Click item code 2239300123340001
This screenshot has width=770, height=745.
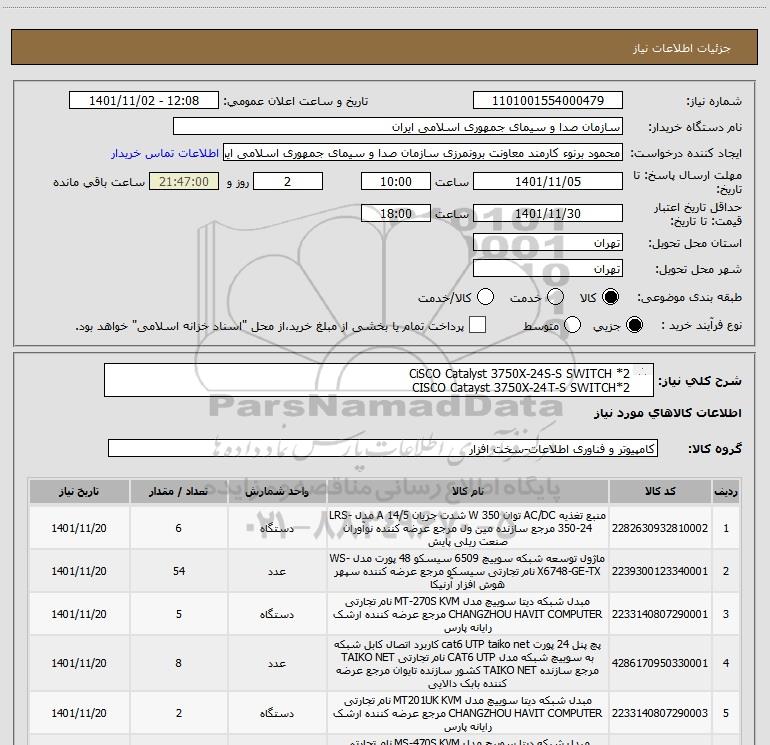pos(660,571)
